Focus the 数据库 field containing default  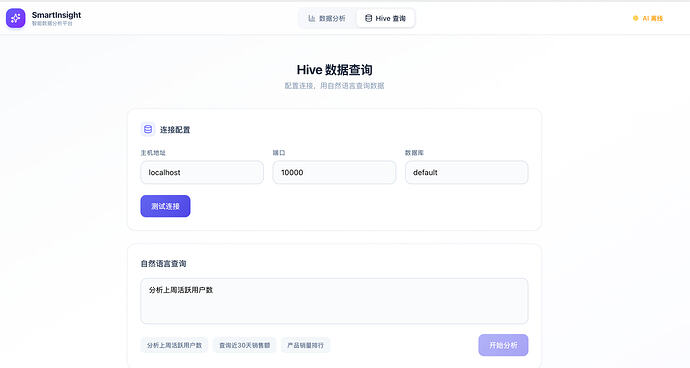466,173
